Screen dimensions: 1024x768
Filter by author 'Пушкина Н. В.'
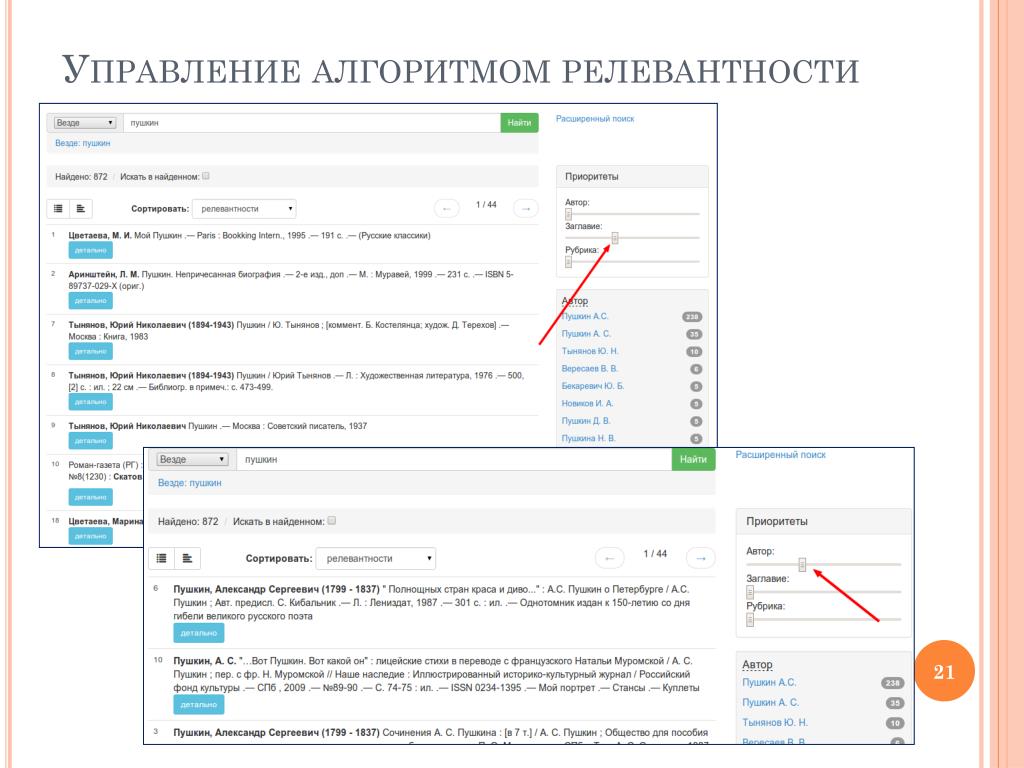(x=588, y=438)
